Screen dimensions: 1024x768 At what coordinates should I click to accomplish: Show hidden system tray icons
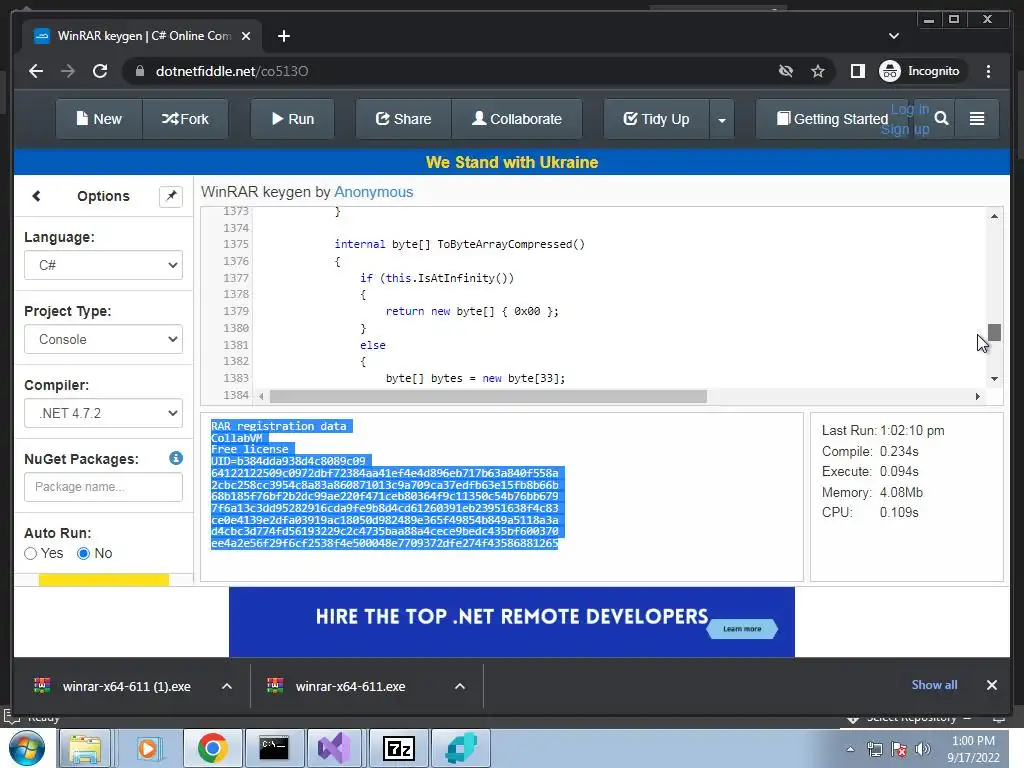pos(850,749)
